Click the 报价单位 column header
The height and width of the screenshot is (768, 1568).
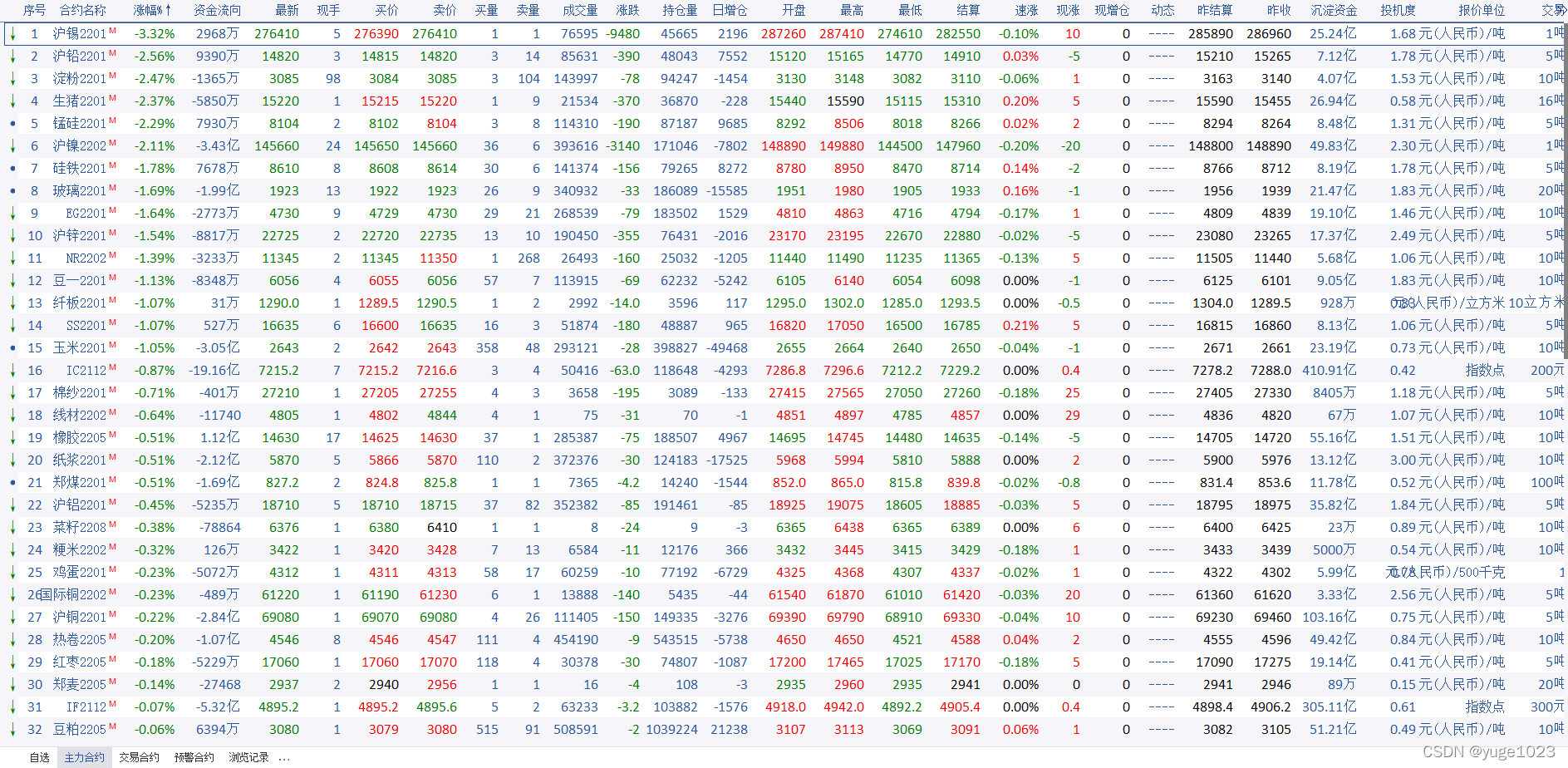(x=1482, y=10)
